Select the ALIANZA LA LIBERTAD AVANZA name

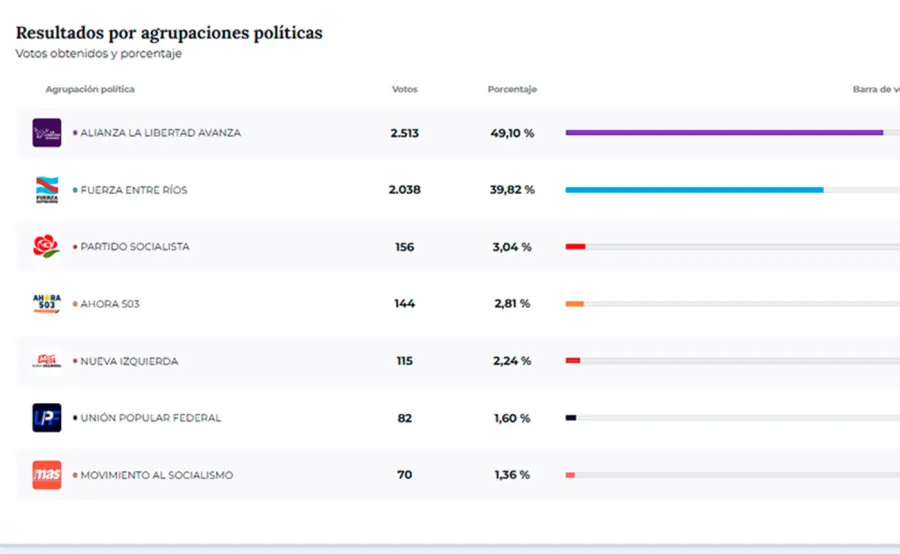[x=160, y=133]
